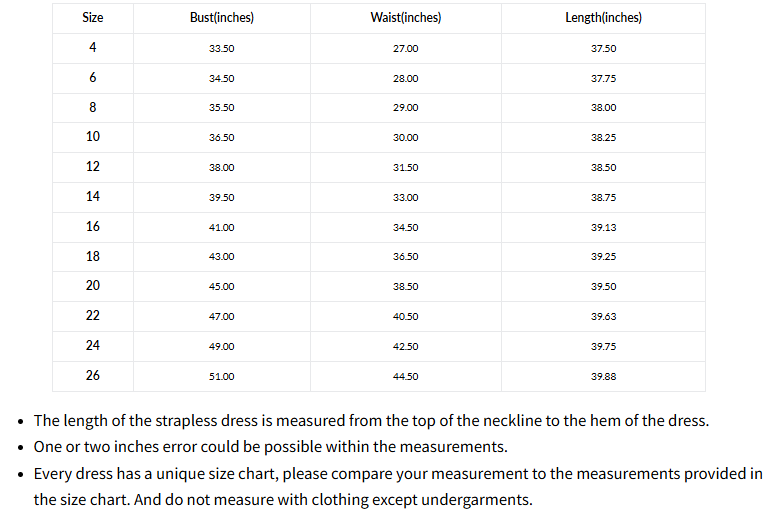Click the size 8 cell
This screenshot has height=516, width=778.
92,107
